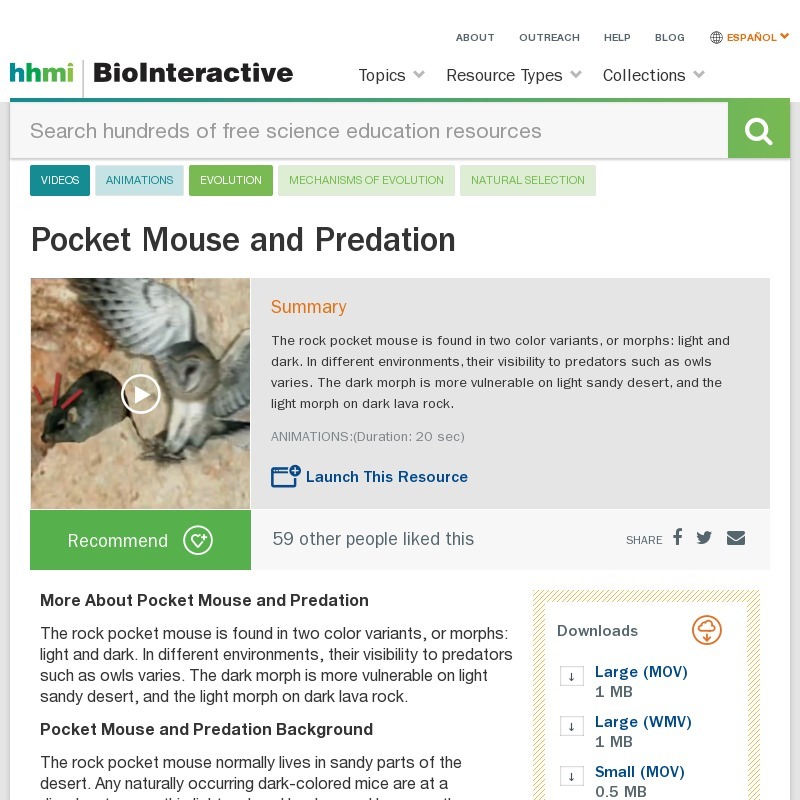Click the green search magnifier icon
The height and width of the screenshot is (800, 800).
pos(758,128)
